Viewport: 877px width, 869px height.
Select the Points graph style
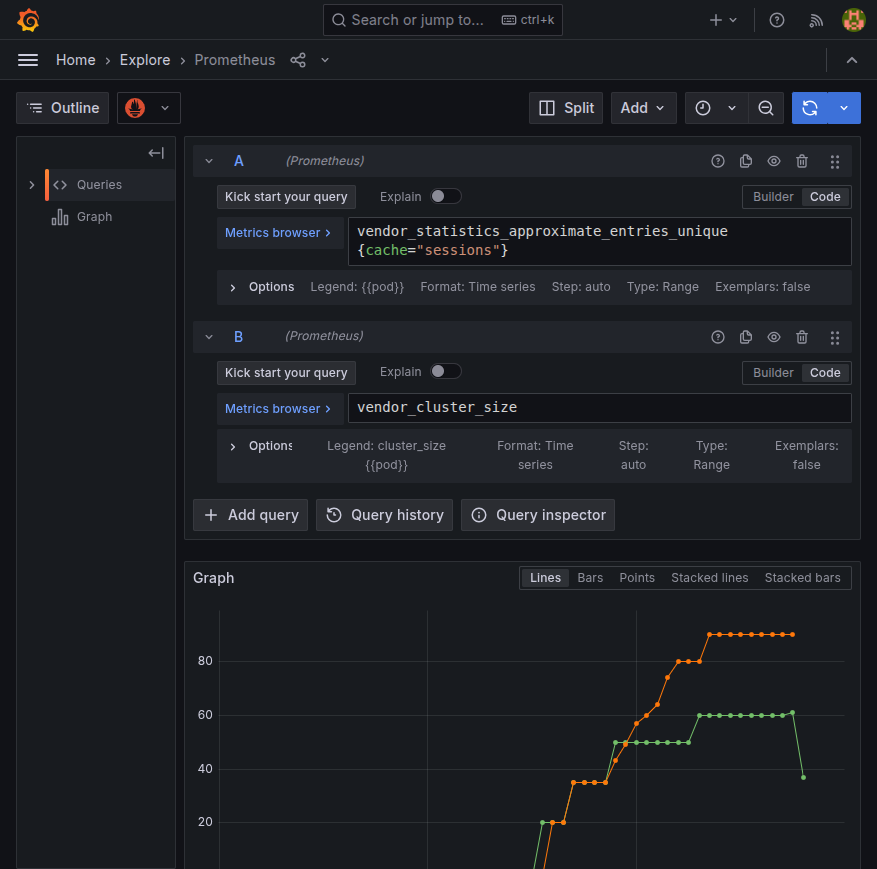tap(636, 578)
